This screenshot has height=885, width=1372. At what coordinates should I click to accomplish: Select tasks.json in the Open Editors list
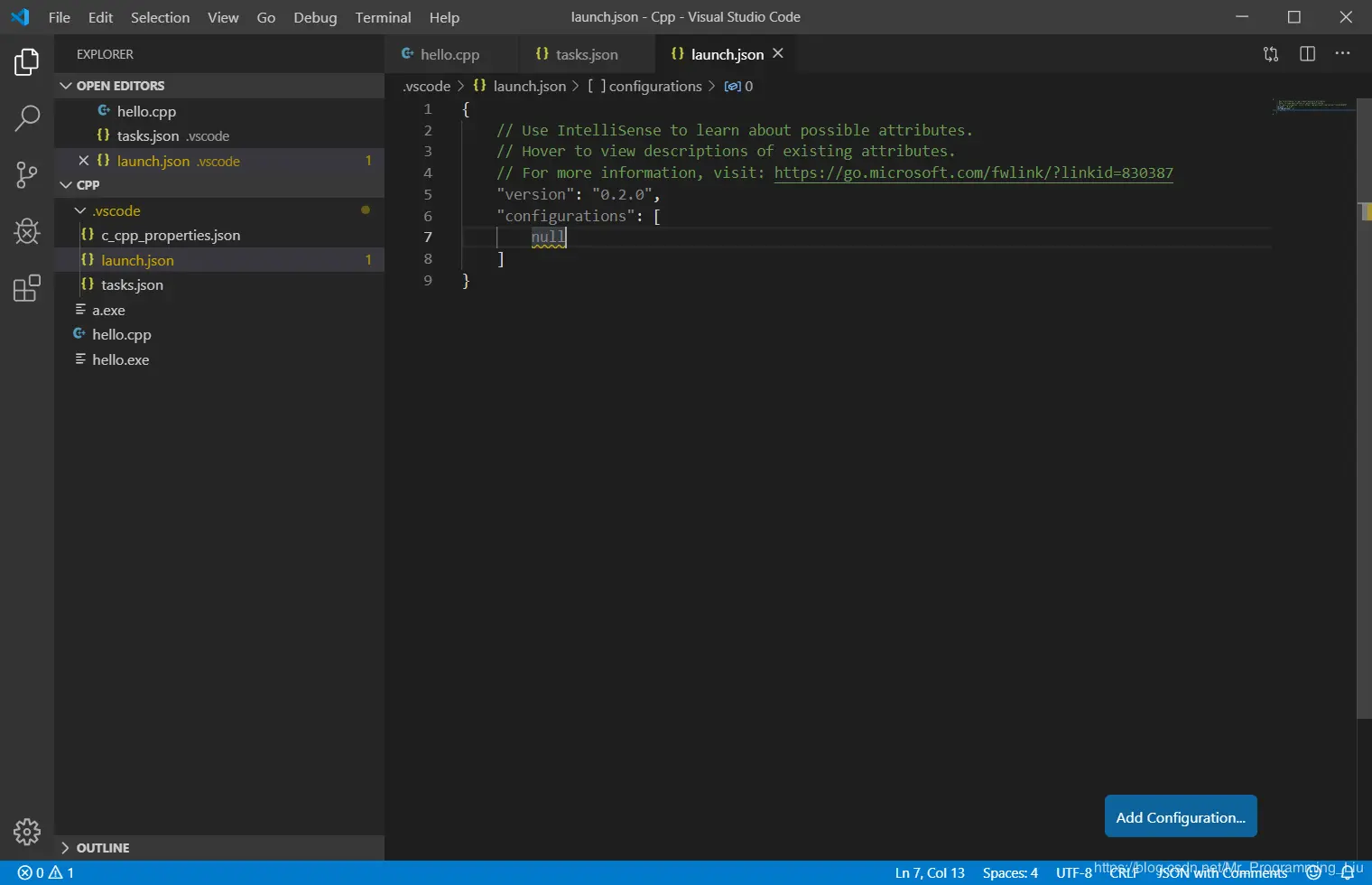pos(219,136)
